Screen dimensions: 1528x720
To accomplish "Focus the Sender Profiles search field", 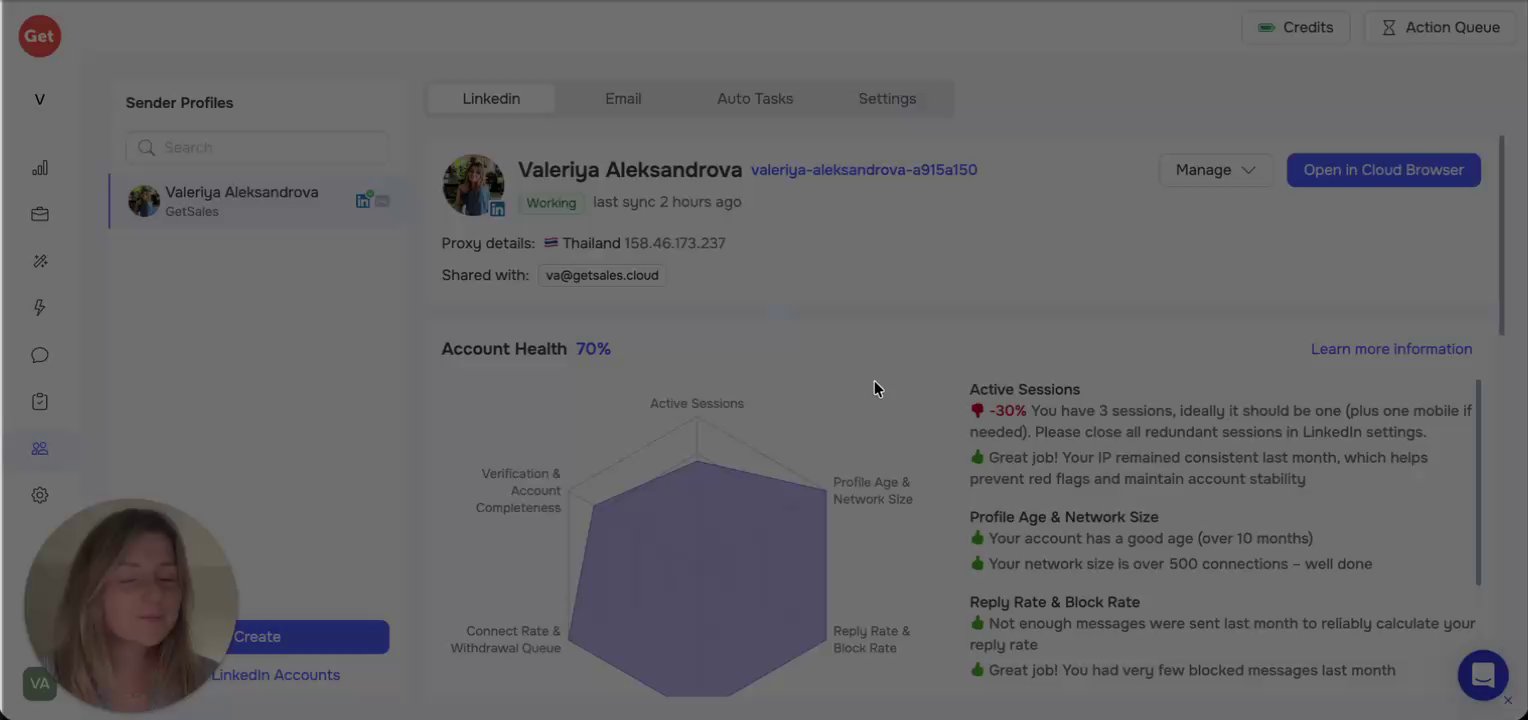I will click(x=257, y=147).
